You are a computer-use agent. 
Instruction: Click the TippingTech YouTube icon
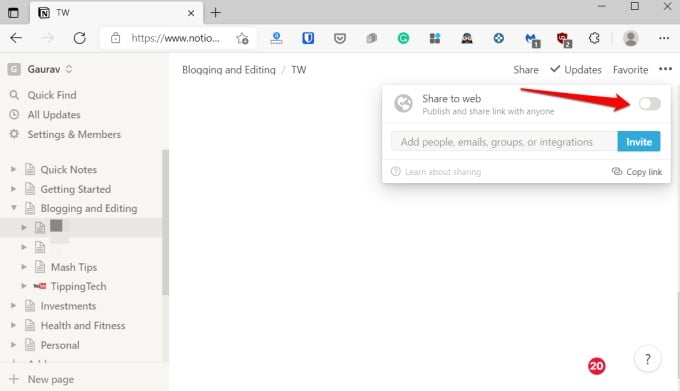(40, 286)
